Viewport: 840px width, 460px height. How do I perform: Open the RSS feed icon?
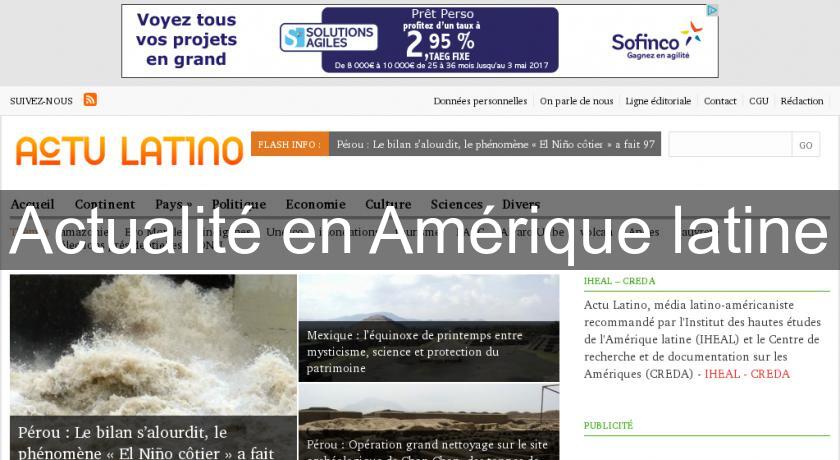90,100
